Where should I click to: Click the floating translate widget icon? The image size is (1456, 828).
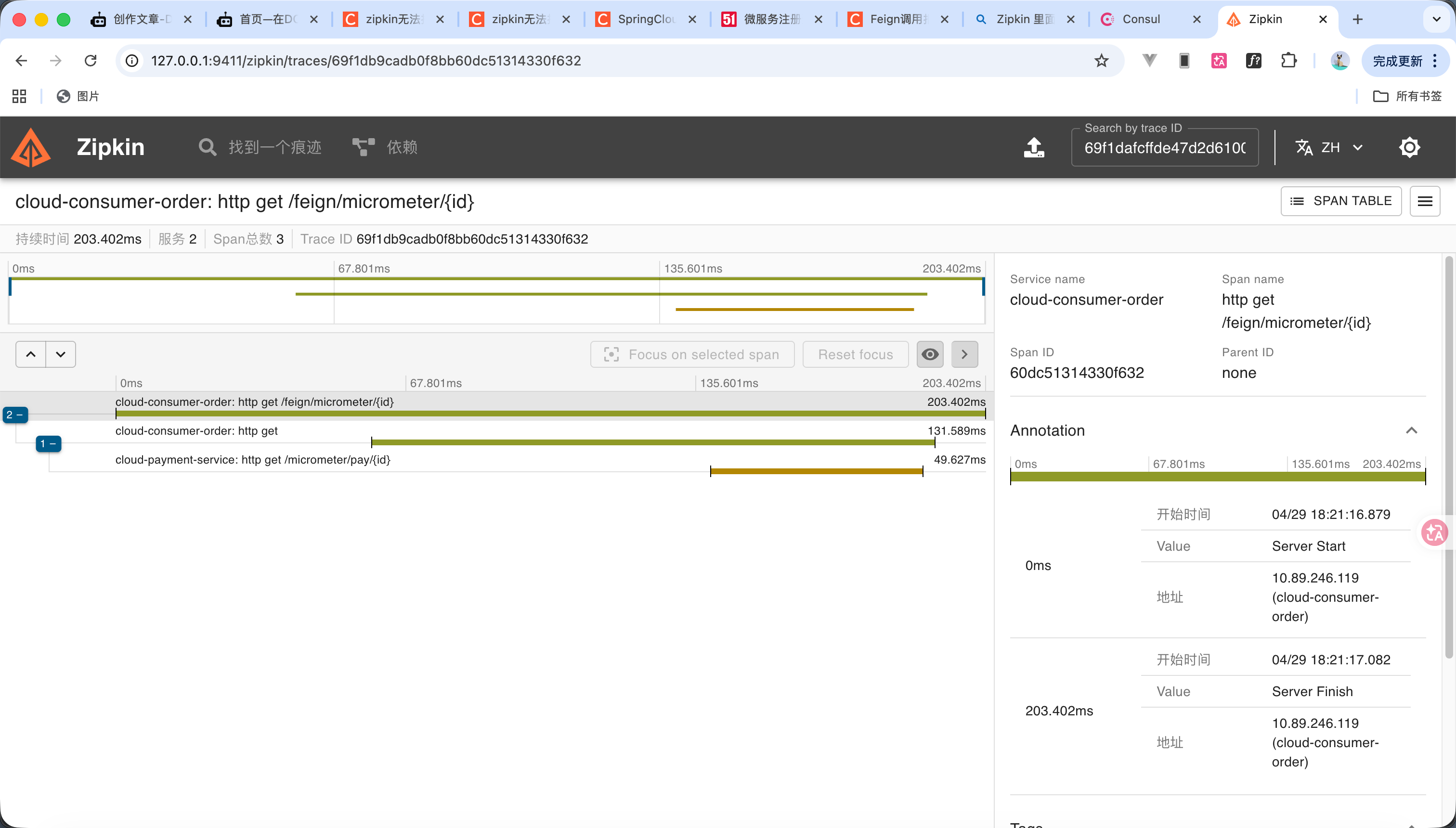[1434, 533]
